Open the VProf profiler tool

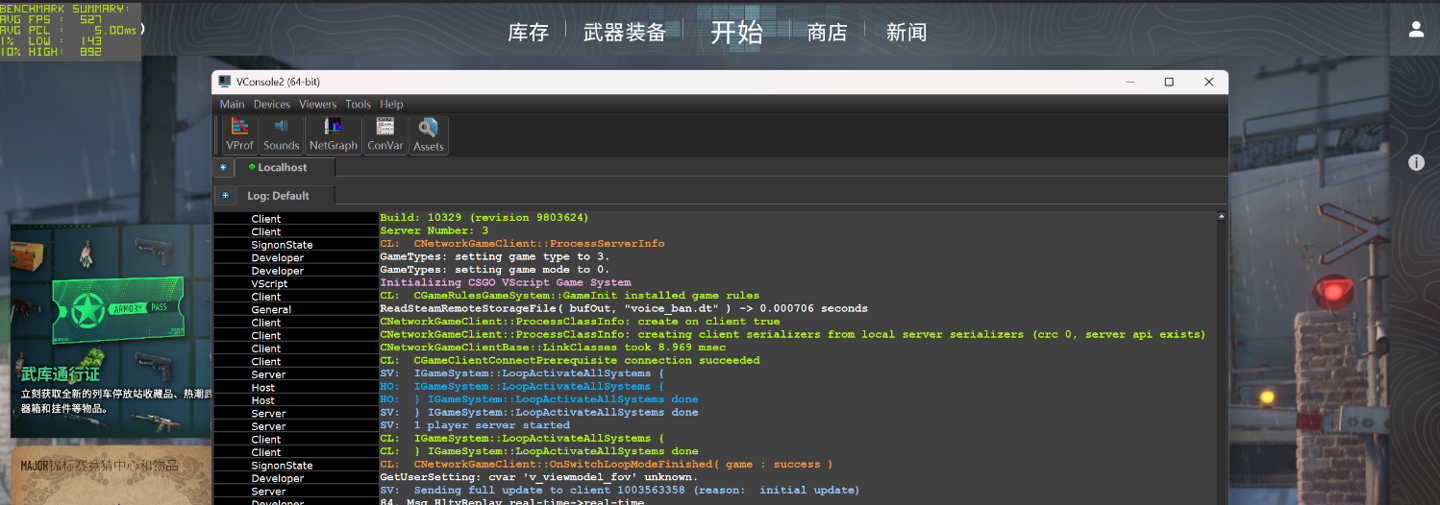click(240, 134)
